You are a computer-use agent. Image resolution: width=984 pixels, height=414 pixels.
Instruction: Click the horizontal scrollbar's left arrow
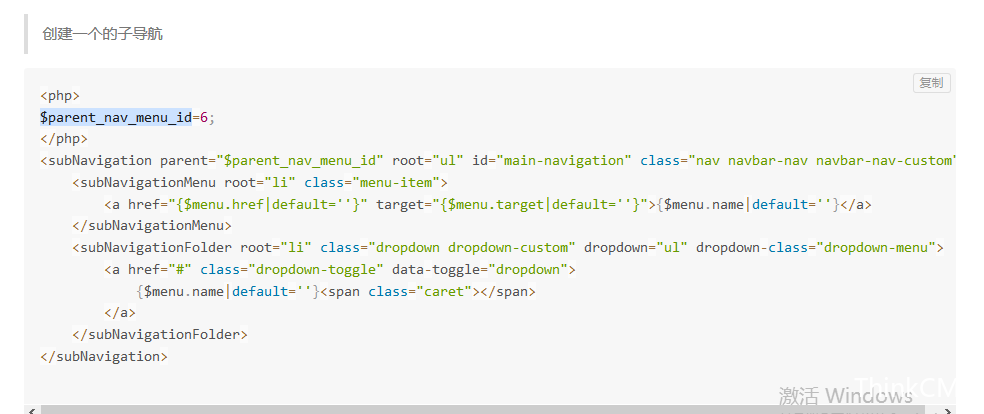click(32, 411)
